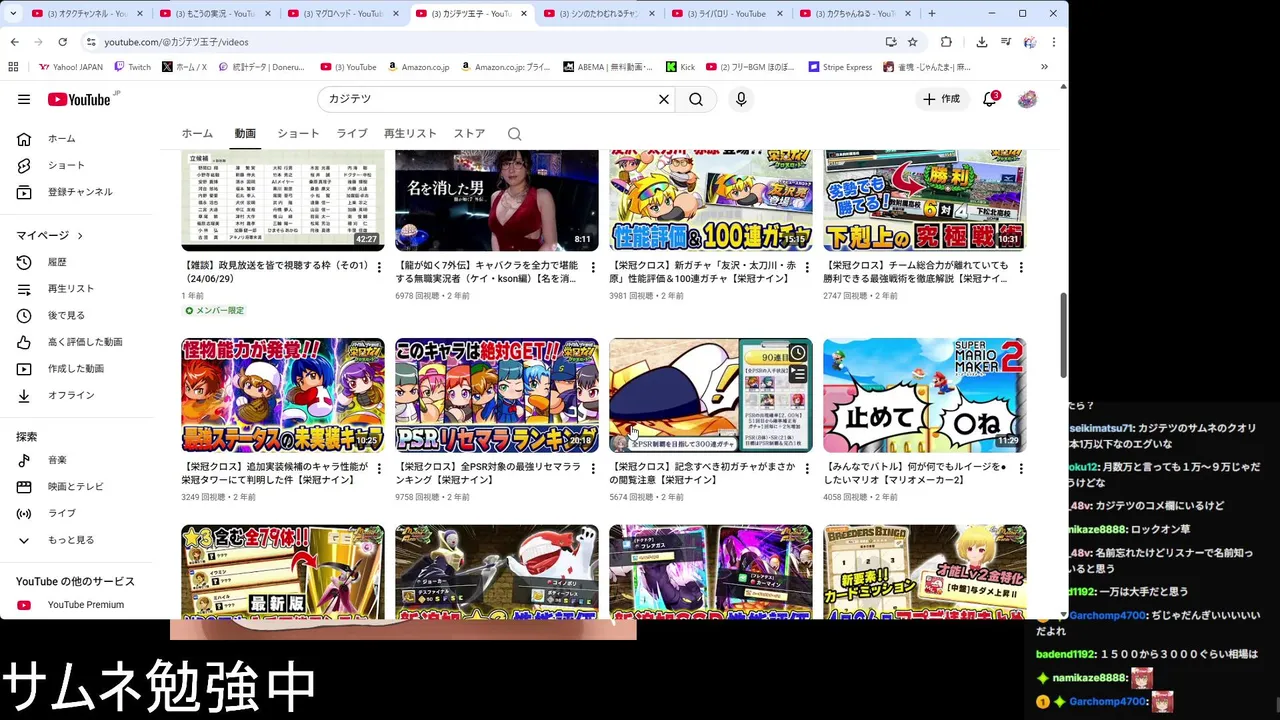The image size is (1280, 720).
Task: Bookmark this page with star
Action: 913,42
